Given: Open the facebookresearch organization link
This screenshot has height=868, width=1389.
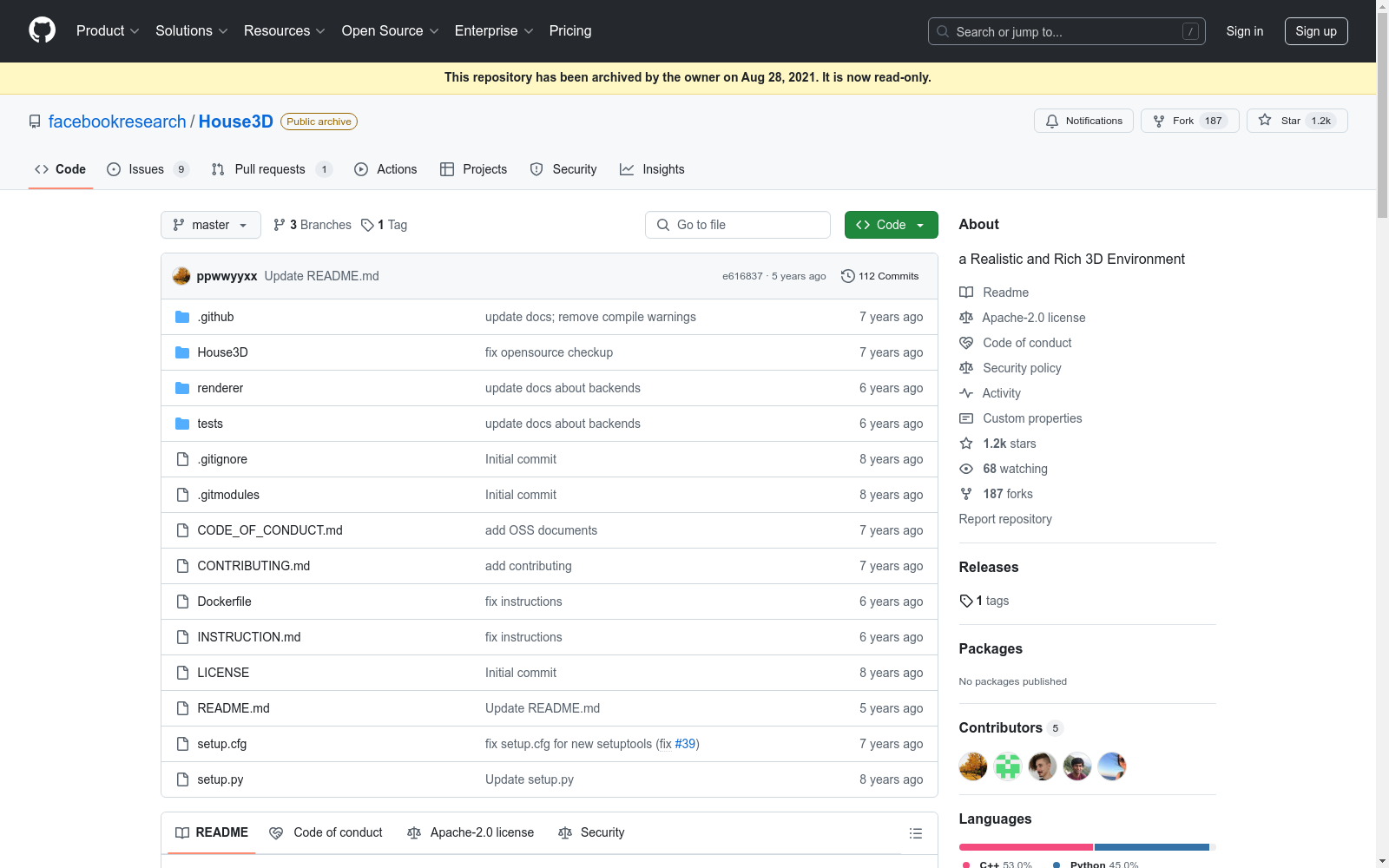Looking at the screenshot, I should pyautogui.click(x=117, y=122).
